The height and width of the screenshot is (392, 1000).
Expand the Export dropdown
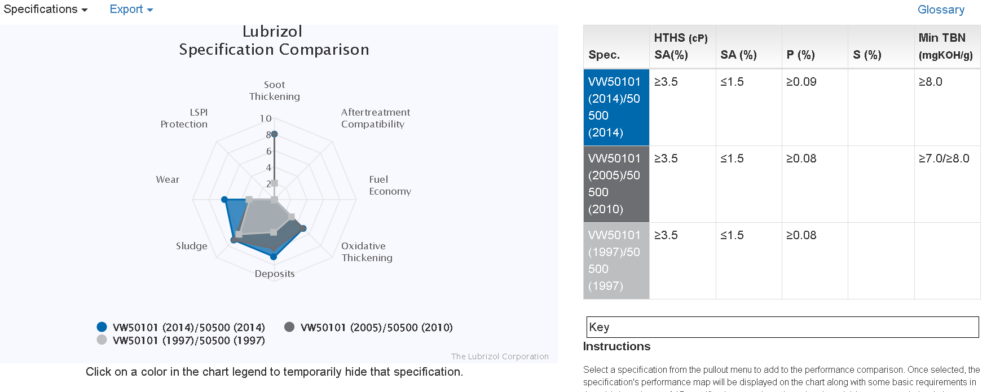pyautogui.click(x=131, y=10)
